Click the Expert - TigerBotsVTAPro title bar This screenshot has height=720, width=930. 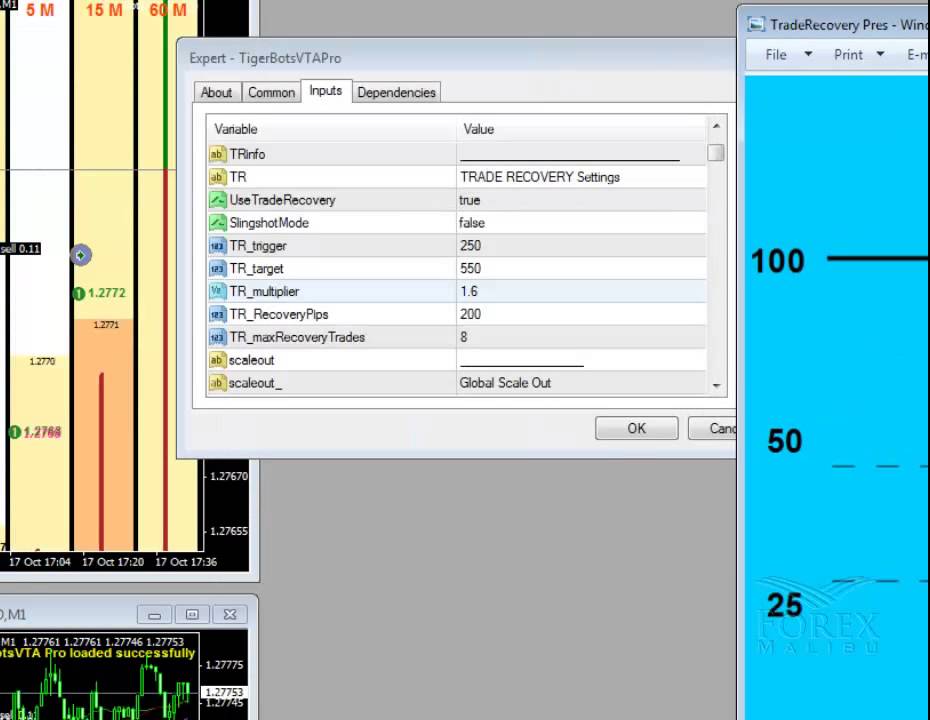[456, 58]
